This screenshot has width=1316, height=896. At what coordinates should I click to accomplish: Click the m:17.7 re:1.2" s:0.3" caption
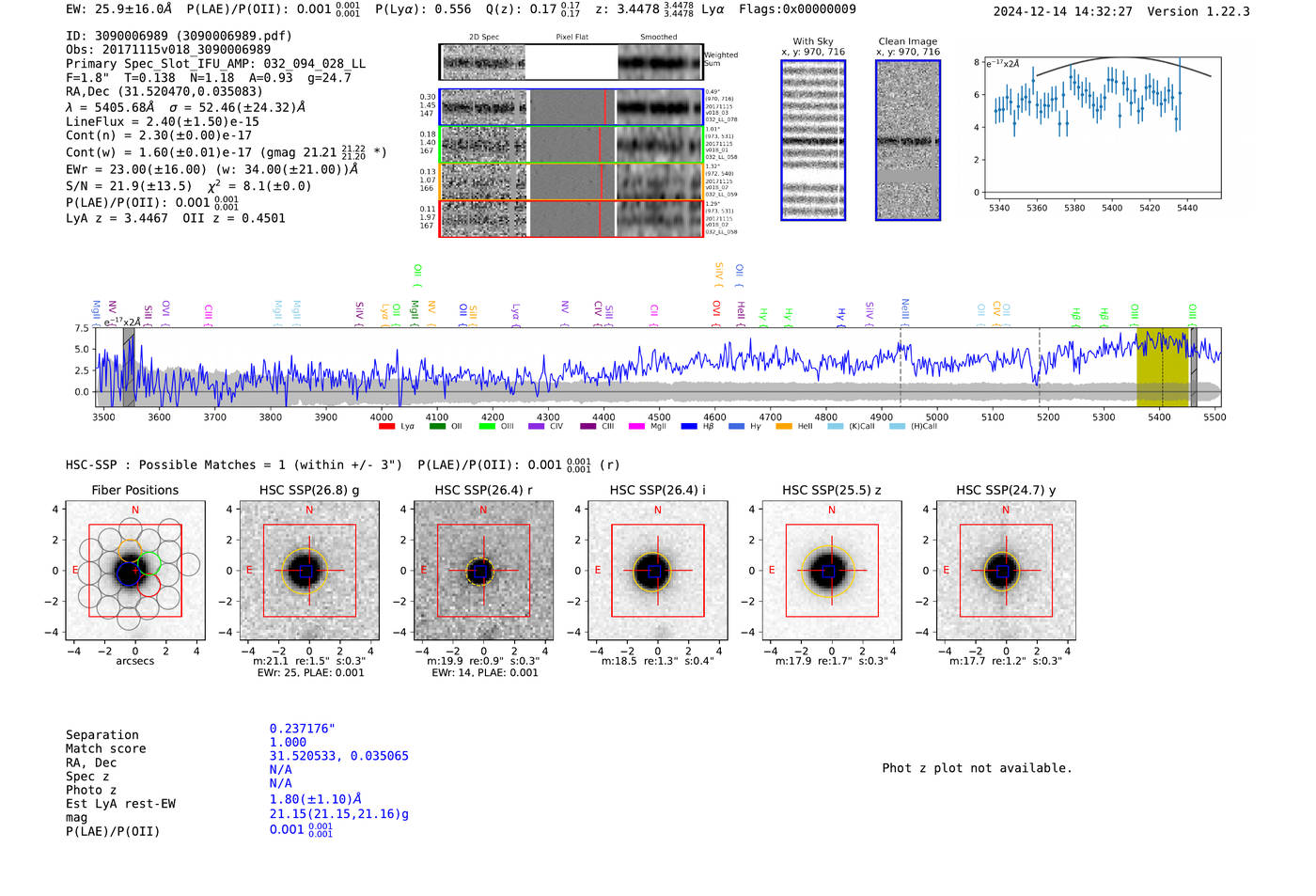[1006, 661]
